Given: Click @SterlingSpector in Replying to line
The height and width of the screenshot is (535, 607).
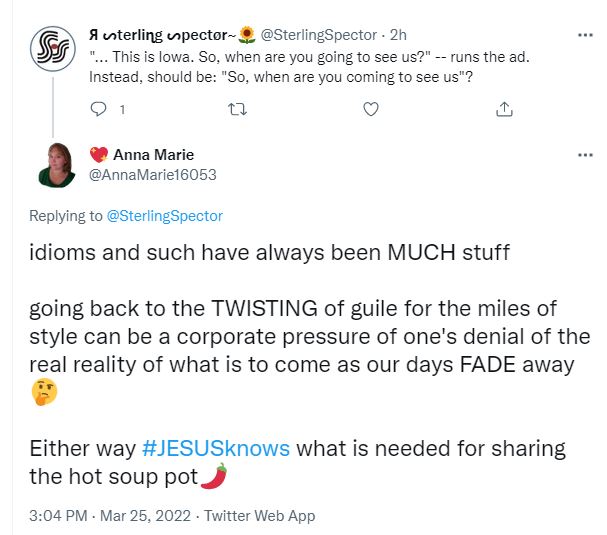Looking at the screenshot, I should pos(164,215).
